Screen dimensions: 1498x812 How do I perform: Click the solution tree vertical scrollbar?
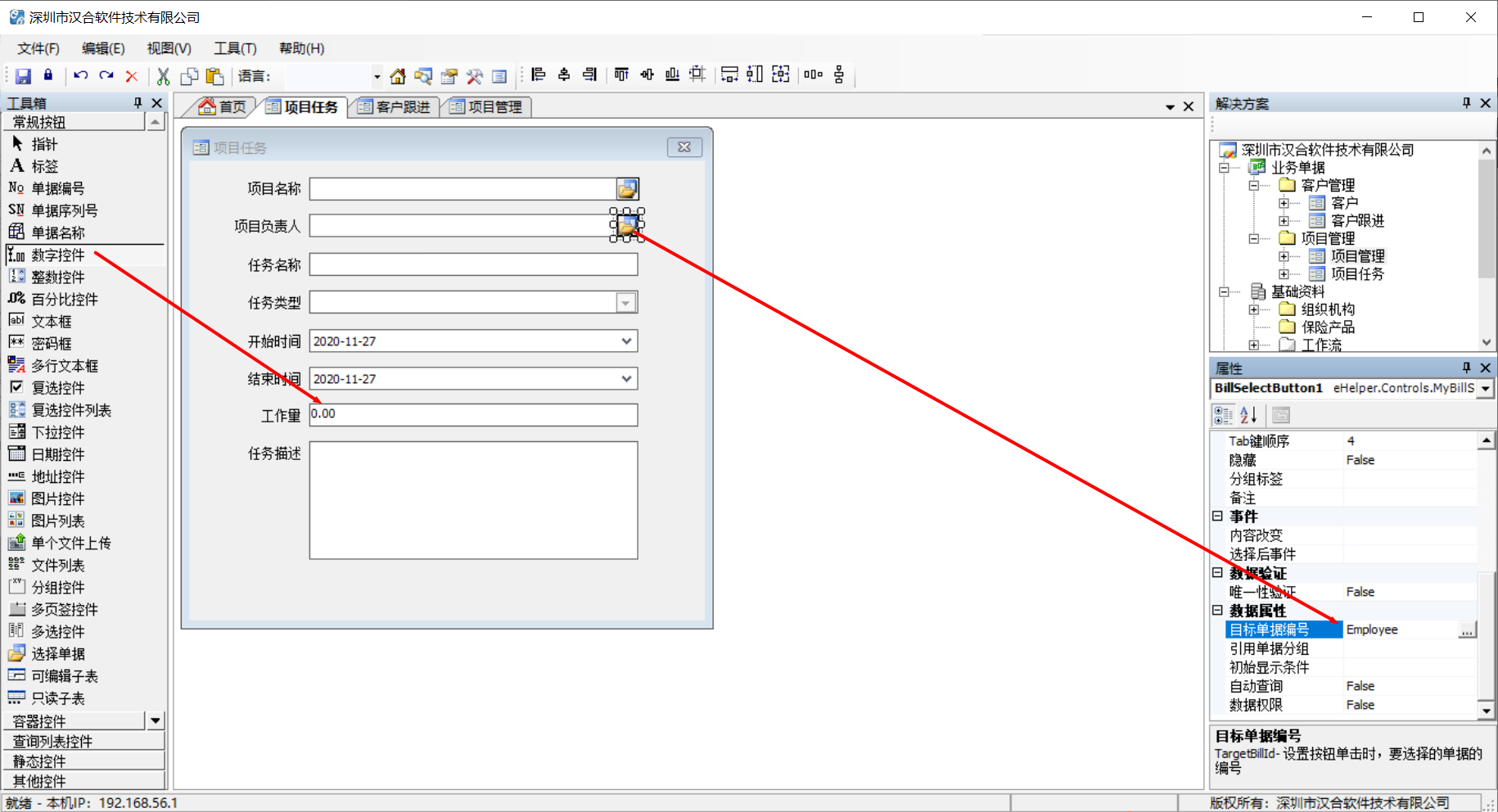point(1487,246)
